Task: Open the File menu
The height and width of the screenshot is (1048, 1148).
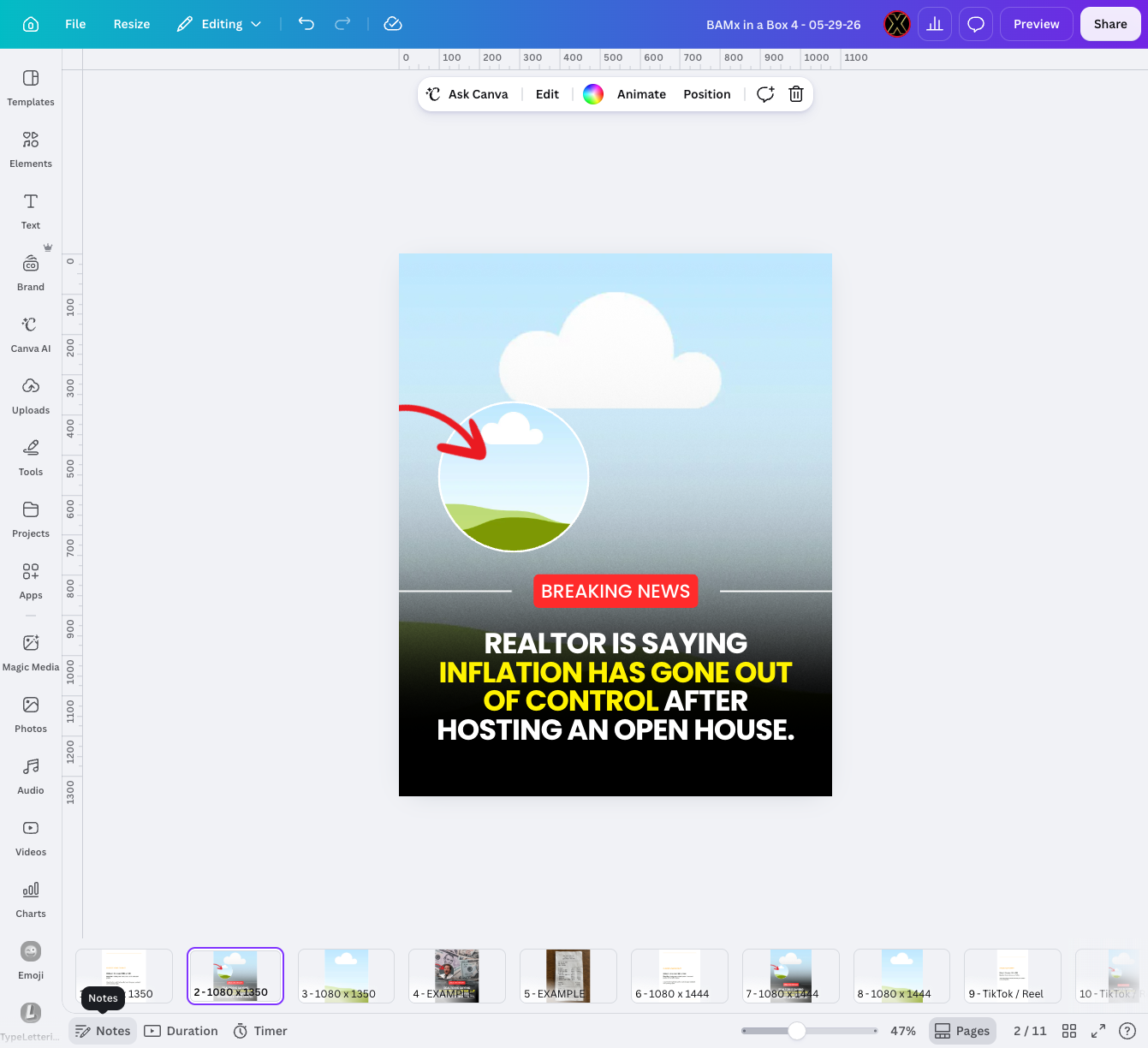Action: click(x=75, y=24)
